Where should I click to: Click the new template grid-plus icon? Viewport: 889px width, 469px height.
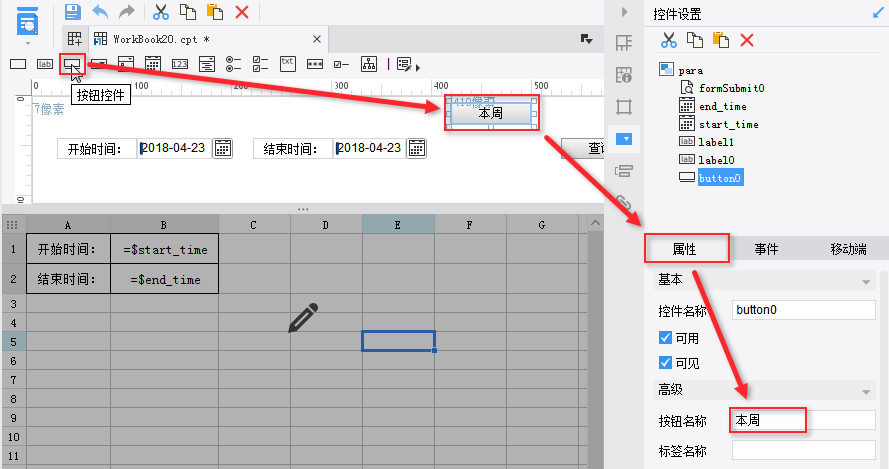(74, 39)
